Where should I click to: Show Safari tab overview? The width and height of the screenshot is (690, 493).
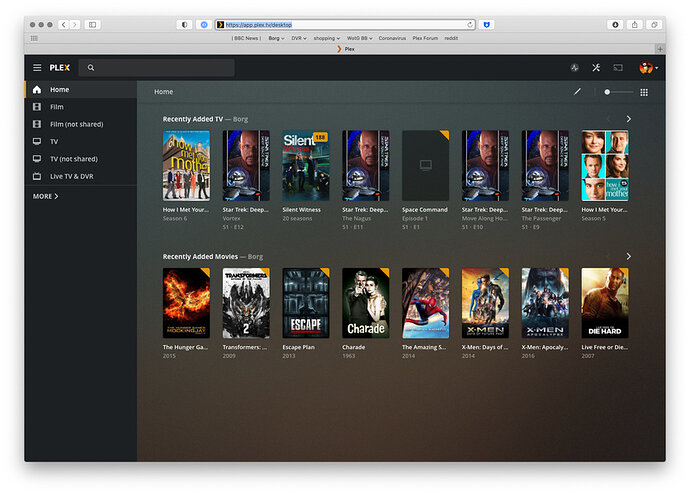click(654, 25)
